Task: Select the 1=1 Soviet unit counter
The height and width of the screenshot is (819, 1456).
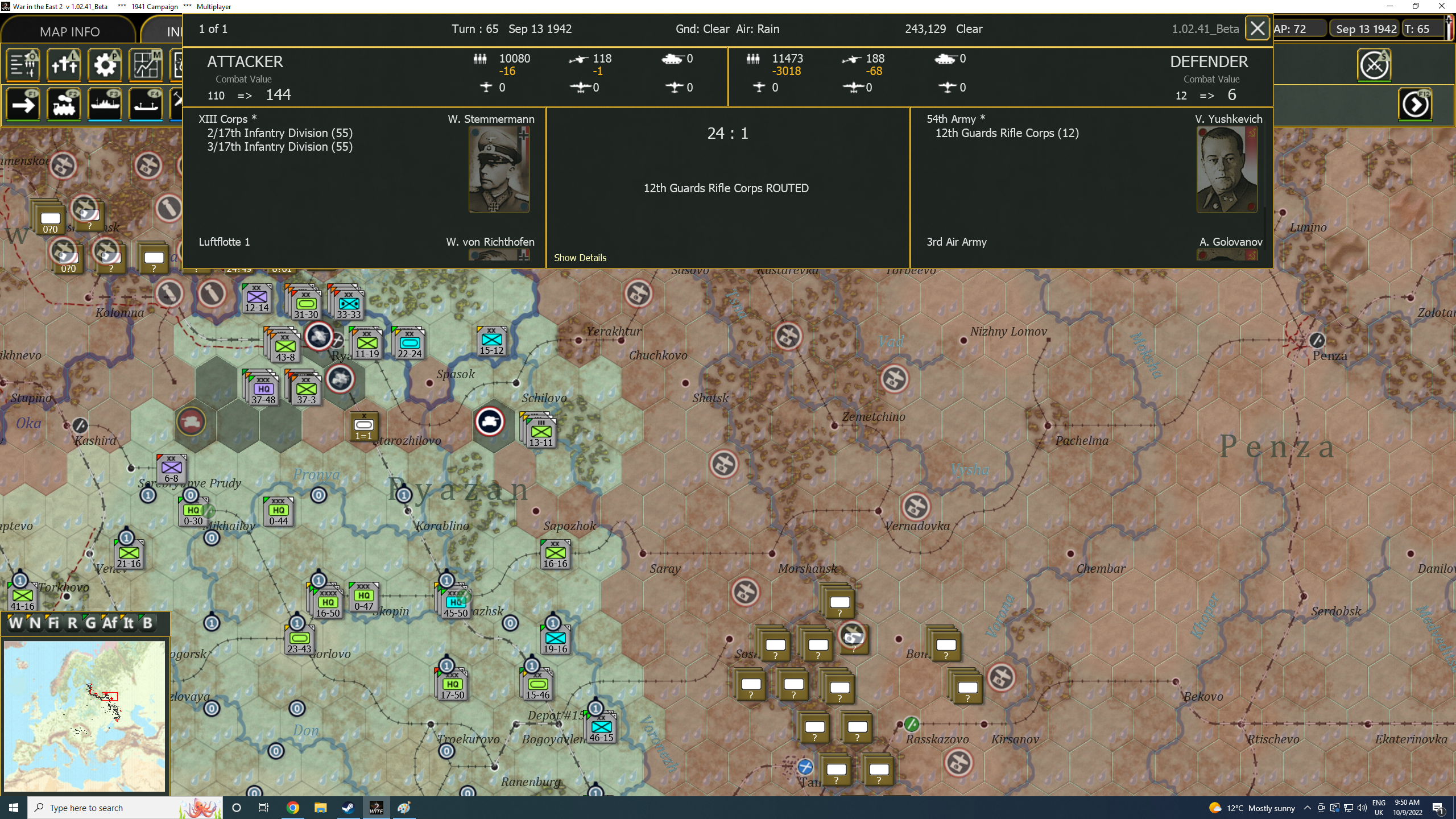Action: (364, 427)
